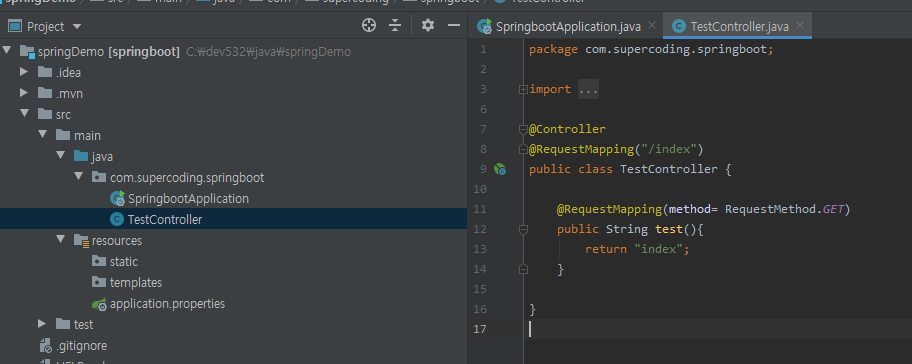The width and height of the screenshot is (912, 364).
Task: Select the .gitignore file
Action: (81, 345)
